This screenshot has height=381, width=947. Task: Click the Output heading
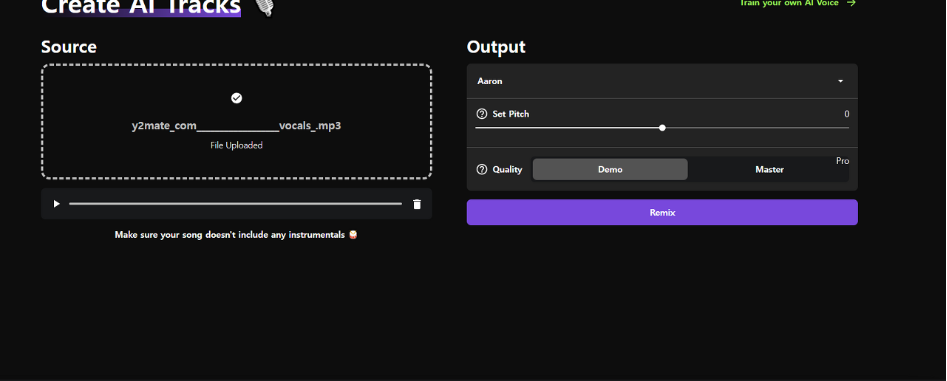tap(496, 46)
